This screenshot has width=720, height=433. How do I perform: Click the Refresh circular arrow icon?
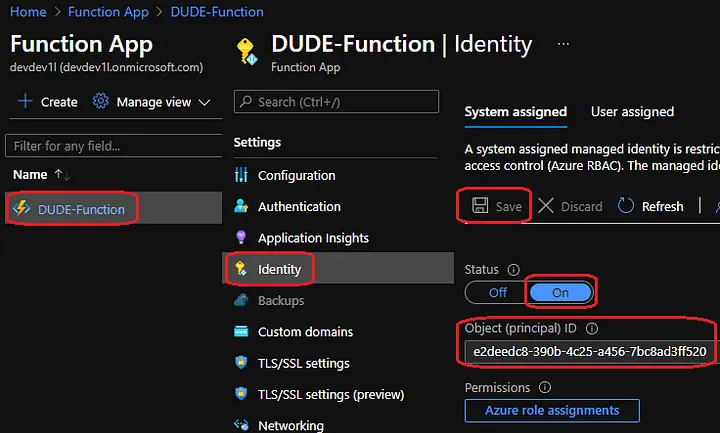pyautogui.click(x=626, y=206)
